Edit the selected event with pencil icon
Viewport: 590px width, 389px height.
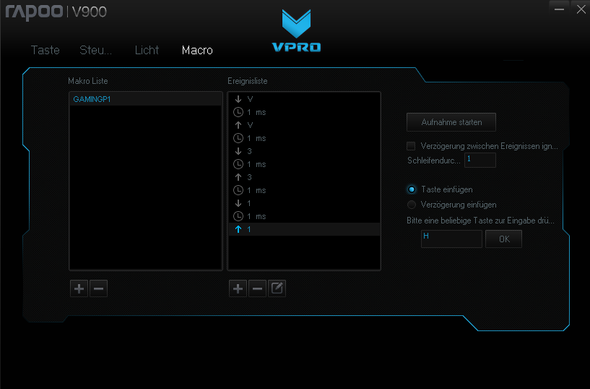[x=277, y=289]
